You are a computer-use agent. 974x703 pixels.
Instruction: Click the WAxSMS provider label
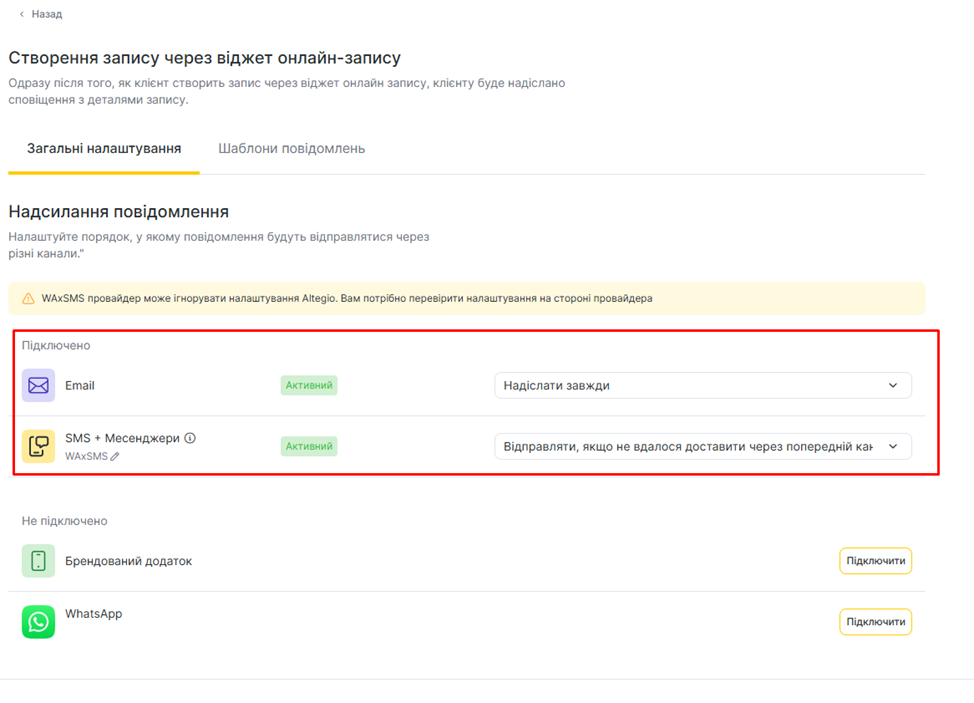86,456
